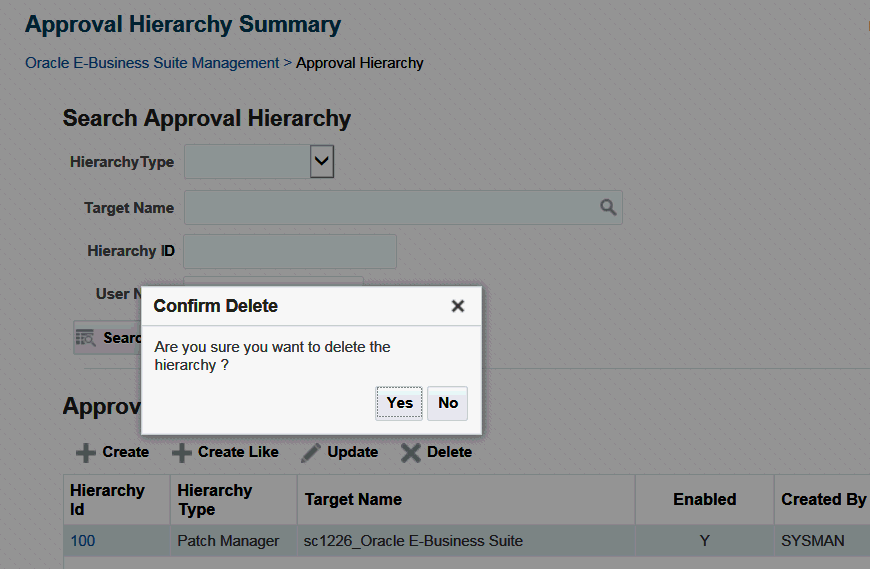Click the Enabled column header
The width and height of the screenshot is (870, 569).
705,500
